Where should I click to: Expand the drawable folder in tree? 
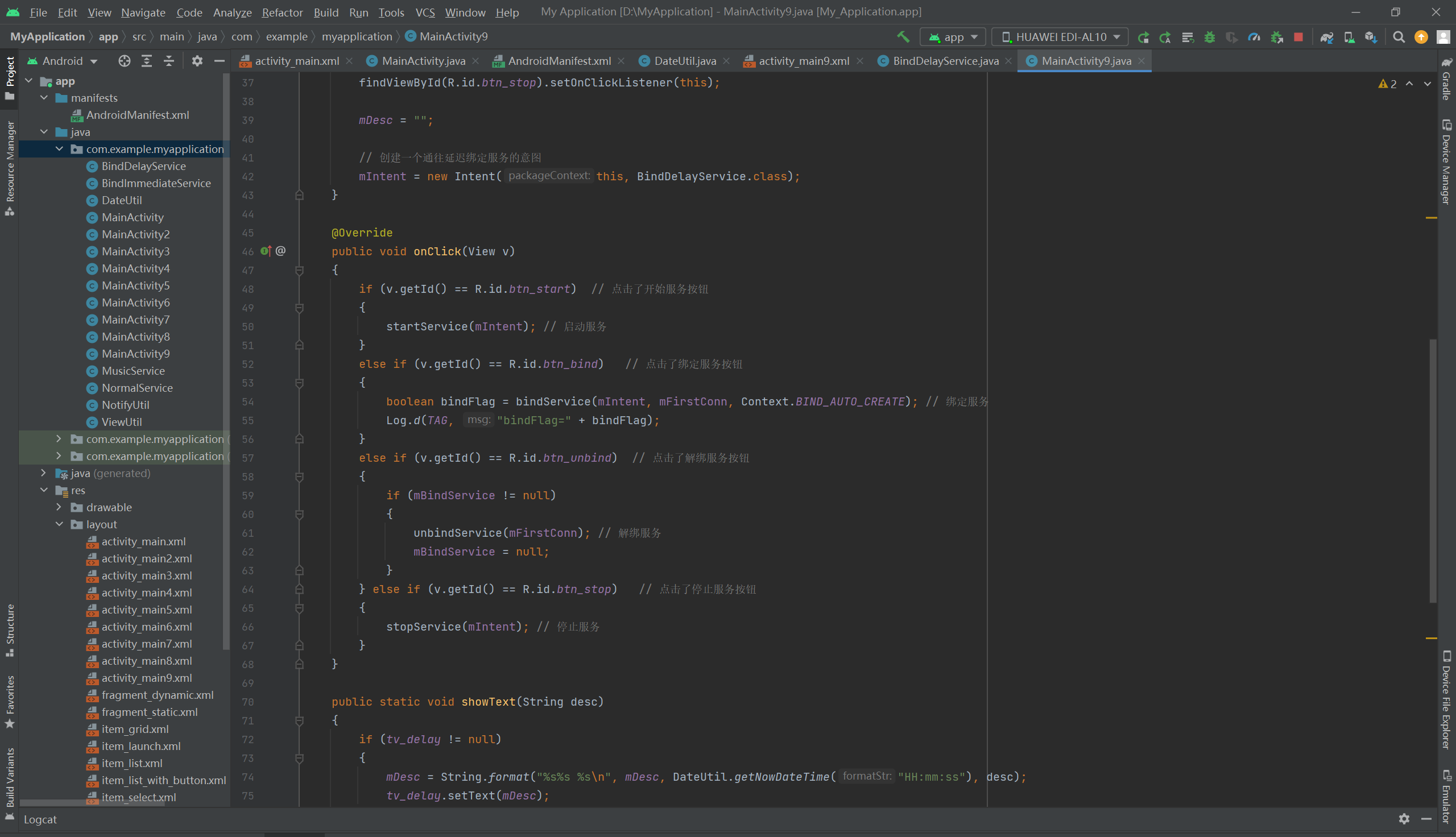click(x=59, y=507)
